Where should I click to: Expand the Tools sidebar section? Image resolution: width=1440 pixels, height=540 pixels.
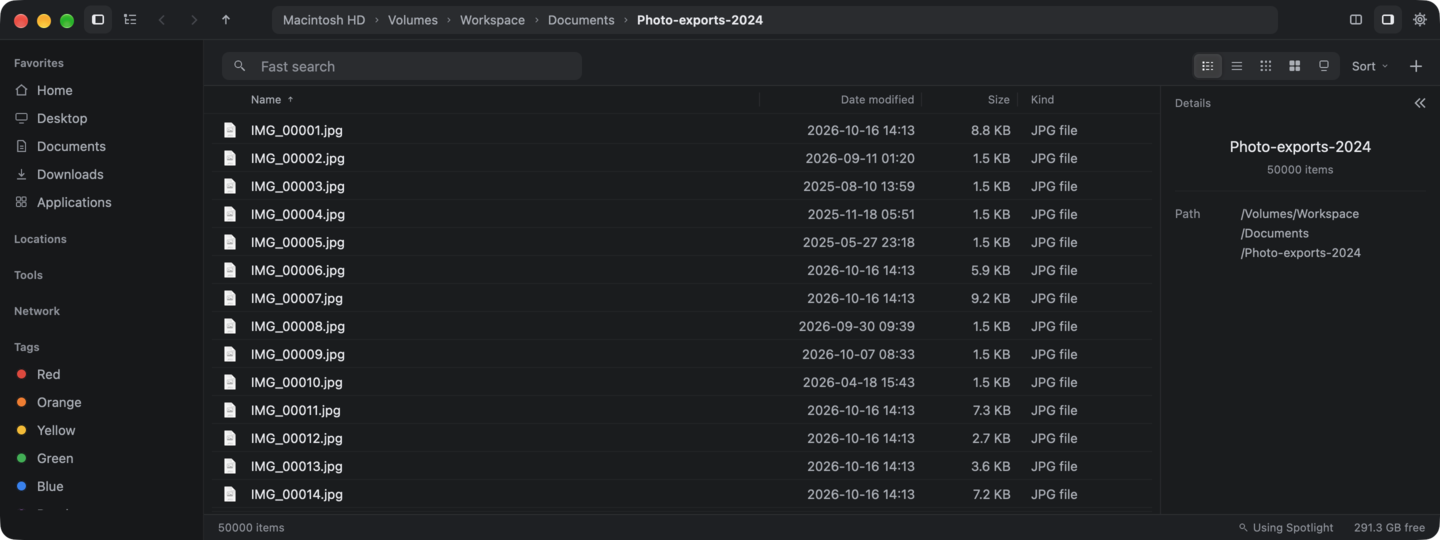28,275
